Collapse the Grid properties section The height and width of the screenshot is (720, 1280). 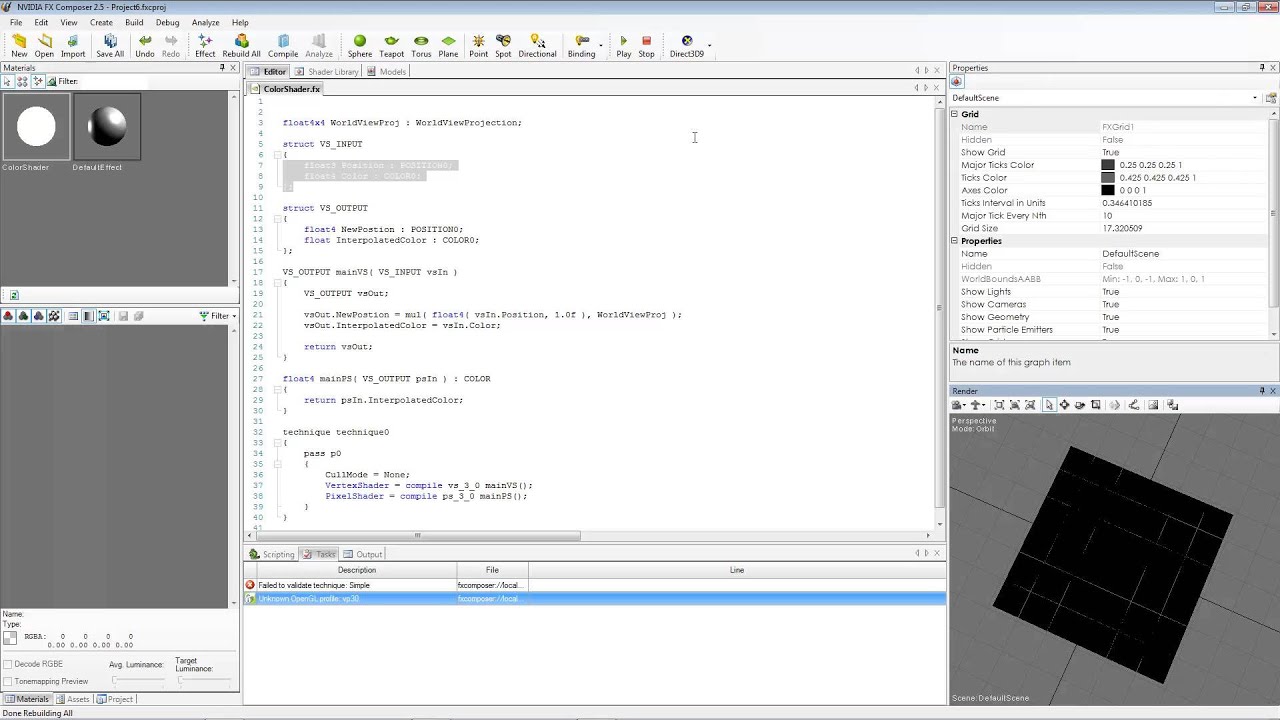(955, 114)
